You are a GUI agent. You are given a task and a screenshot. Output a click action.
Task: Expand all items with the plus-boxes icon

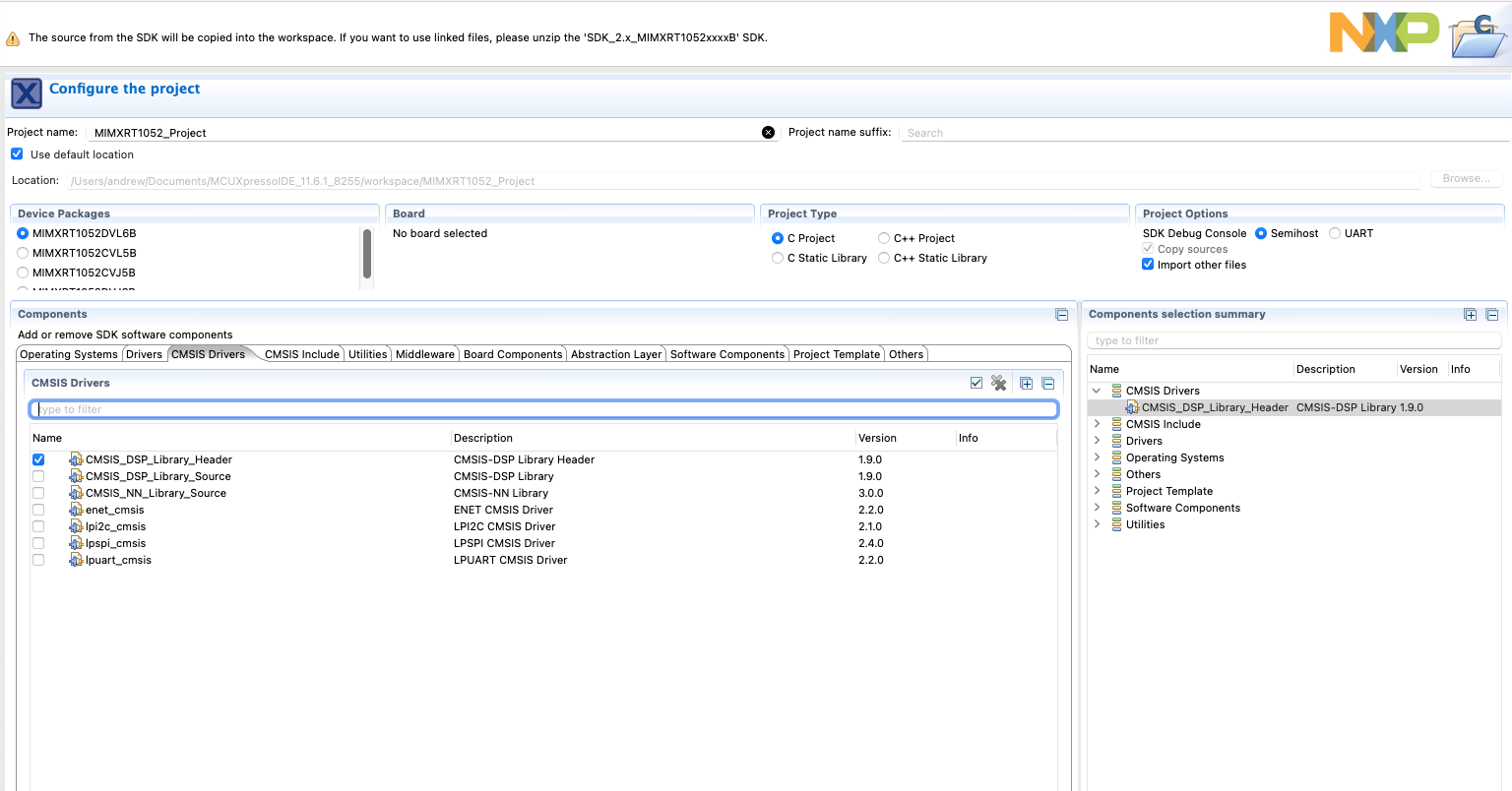click(1025, 383)
